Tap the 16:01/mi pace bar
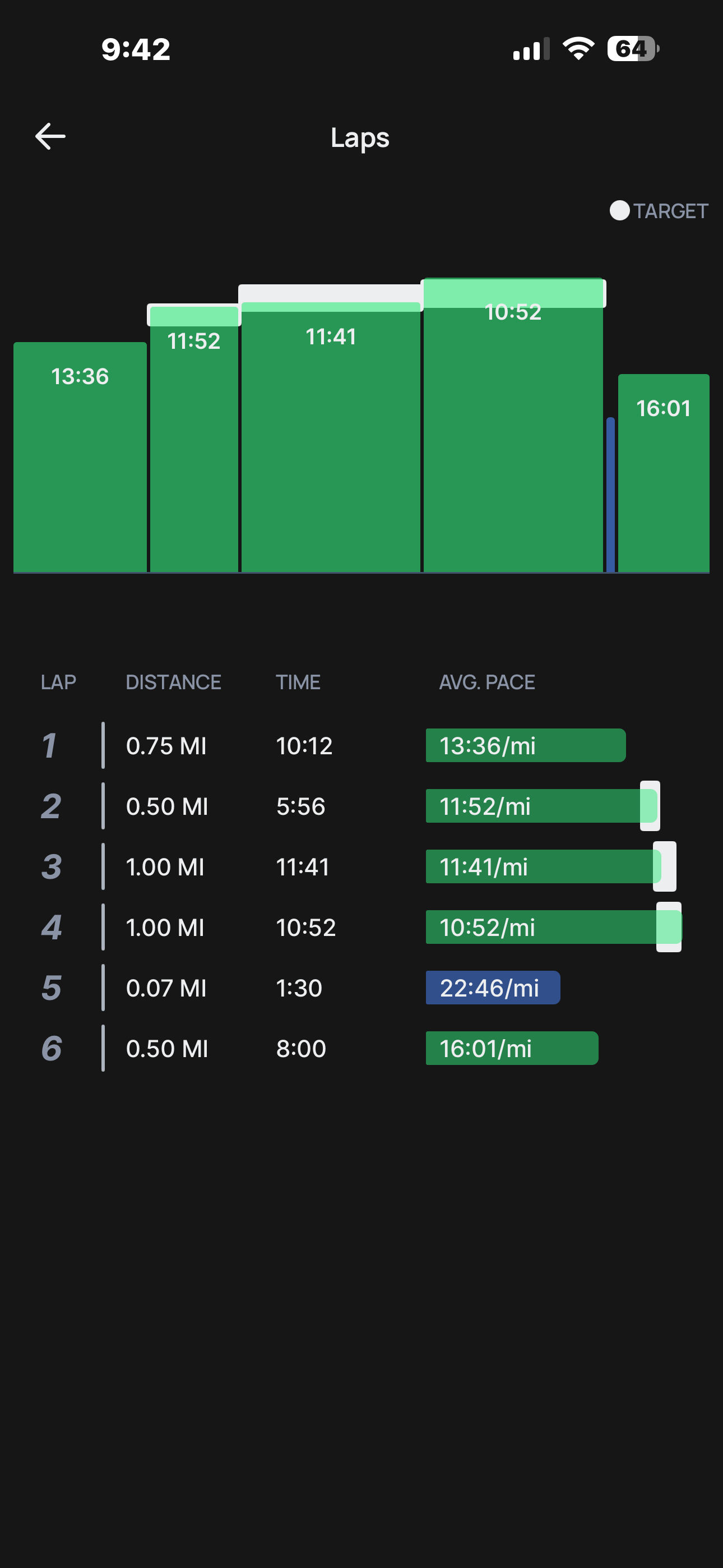 511,1048
